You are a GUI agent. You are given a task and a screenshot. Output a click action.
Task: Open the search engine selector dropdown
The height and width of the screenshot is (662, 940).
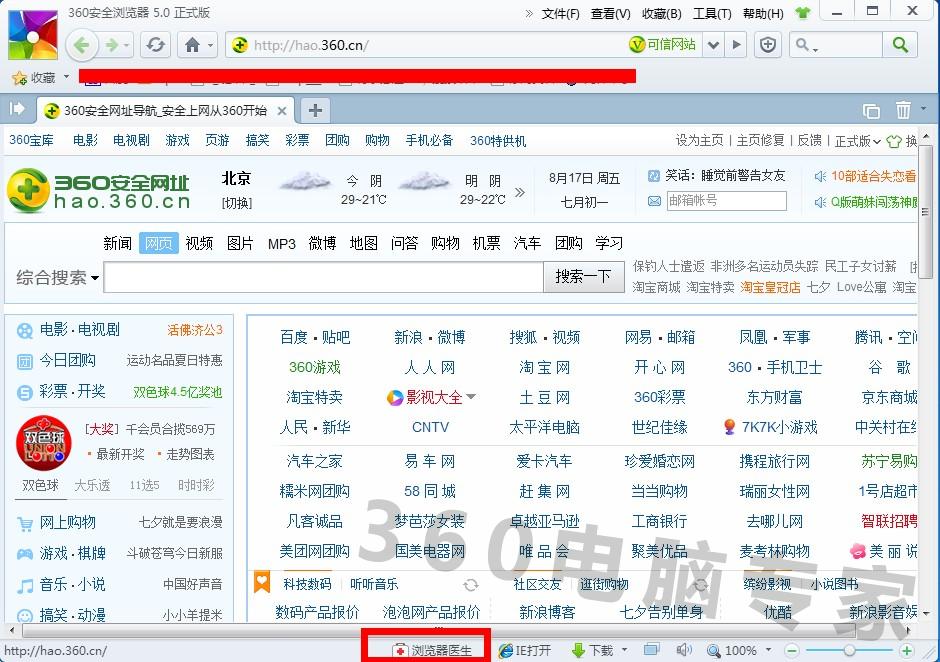[x=806, y=45]
